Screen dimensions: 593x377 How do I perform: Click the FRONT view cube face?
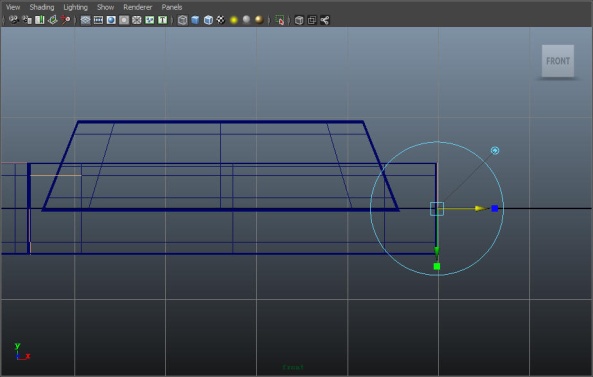point(558,61)
